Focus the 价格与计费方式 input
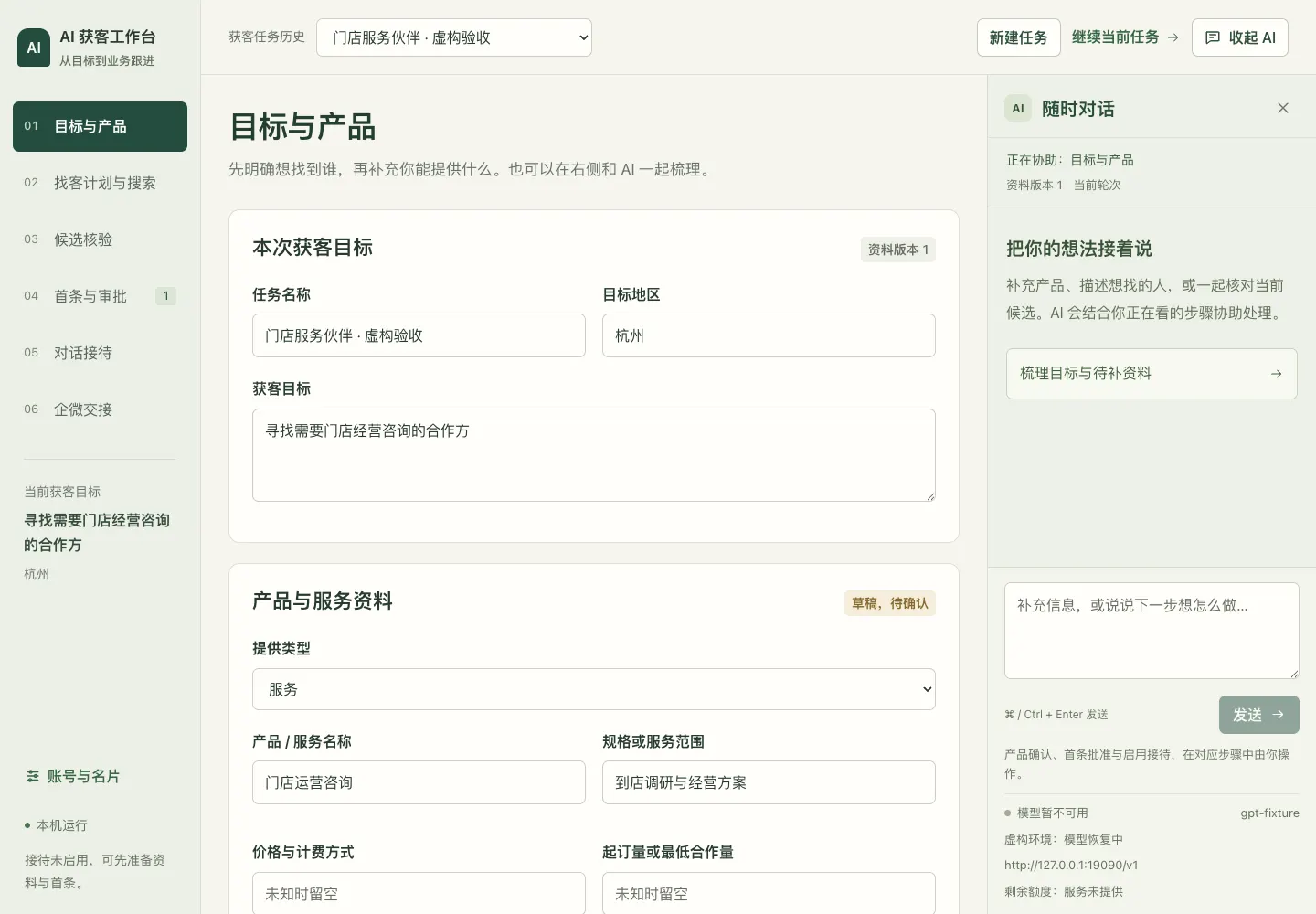The height and width of the screenshot is (914, 1316). tap(419, 894)
